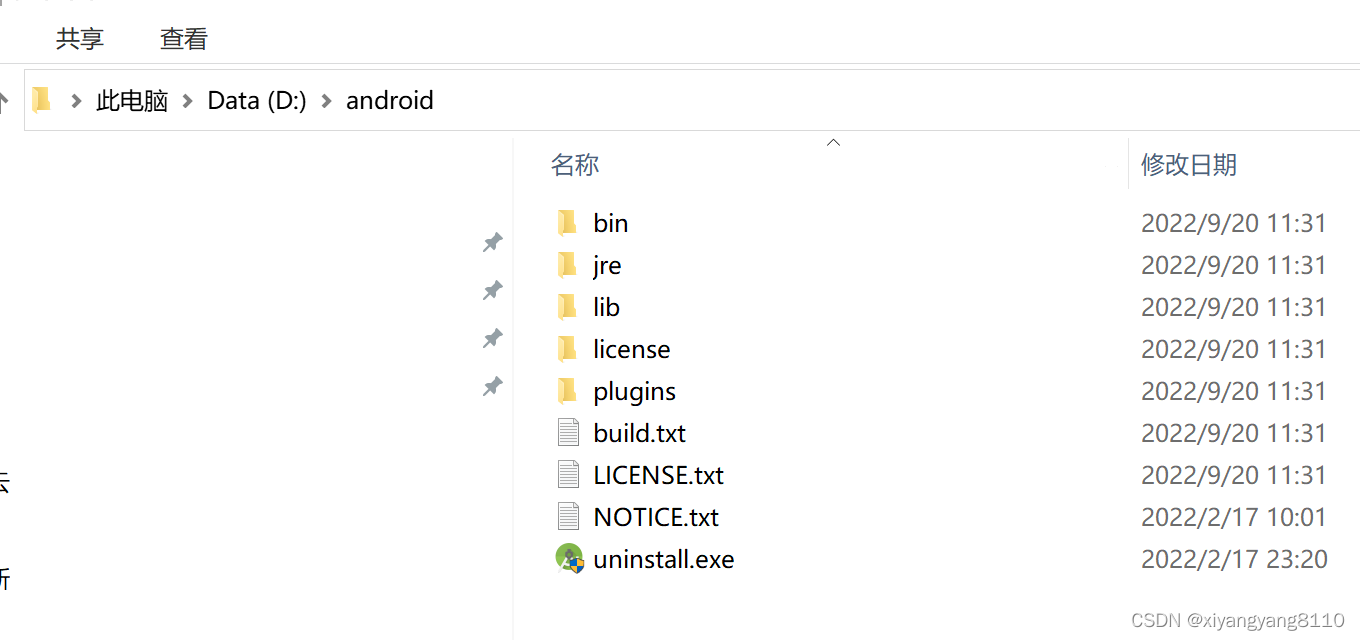
Task: Switch to the 共享 ribbon tab
Action: point(80,38)
